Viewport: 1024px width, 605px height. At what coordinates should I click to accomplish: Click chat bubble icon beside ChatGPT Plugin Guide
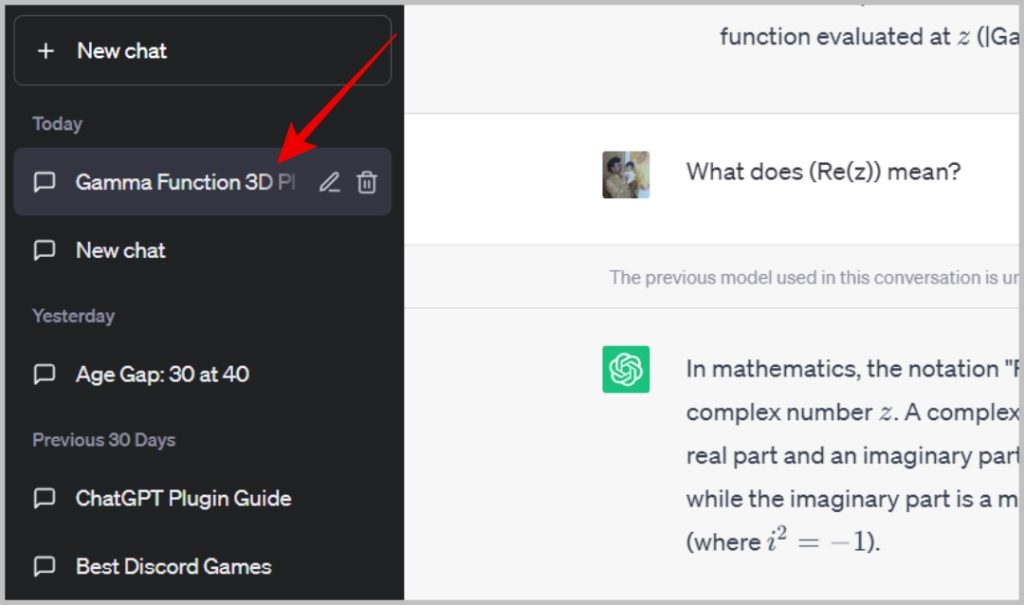click(44, 499)
